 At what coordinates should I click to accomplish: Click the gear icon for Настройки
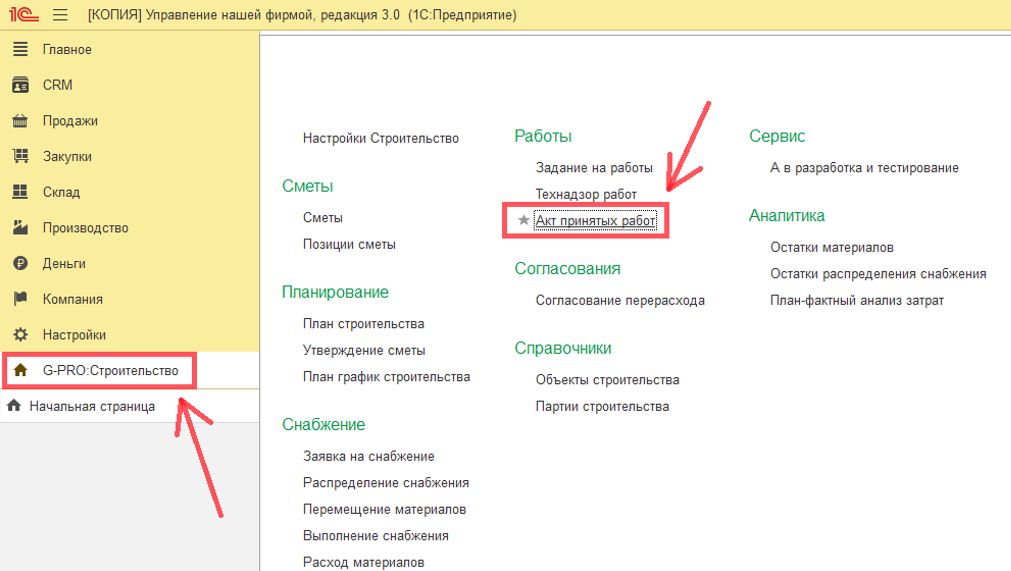point(20,335)
